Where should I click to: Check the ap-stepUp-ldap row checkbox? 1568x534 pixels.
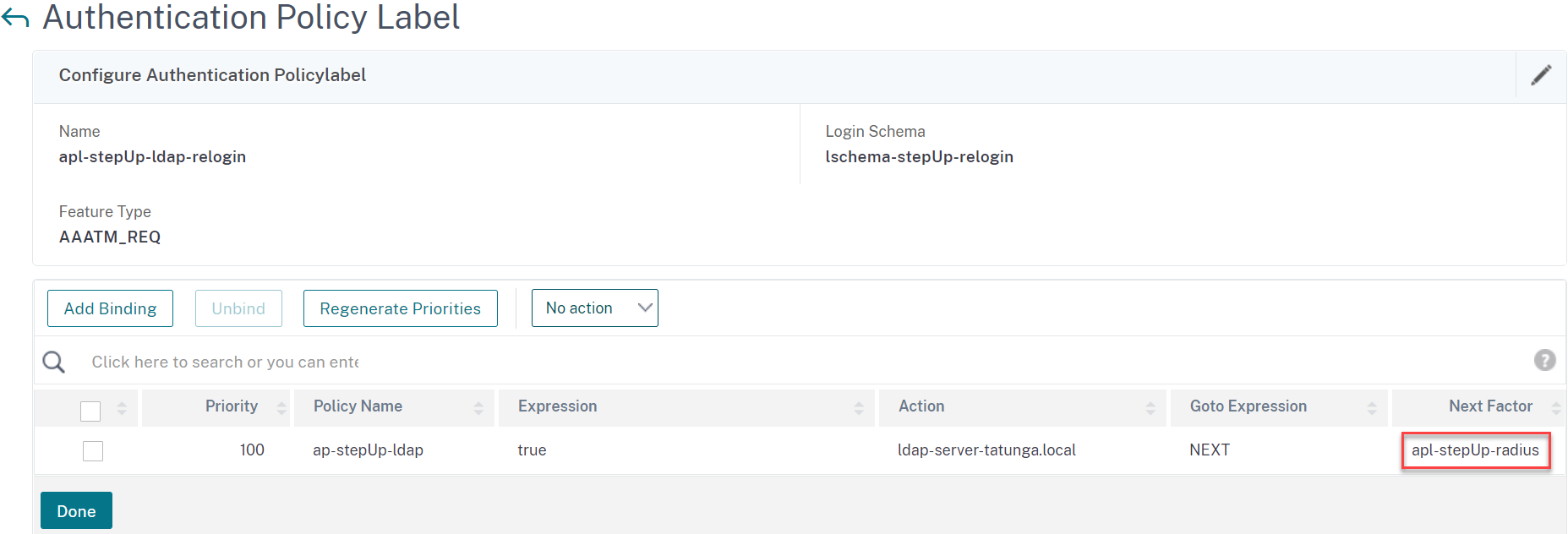tap(93, 451)
